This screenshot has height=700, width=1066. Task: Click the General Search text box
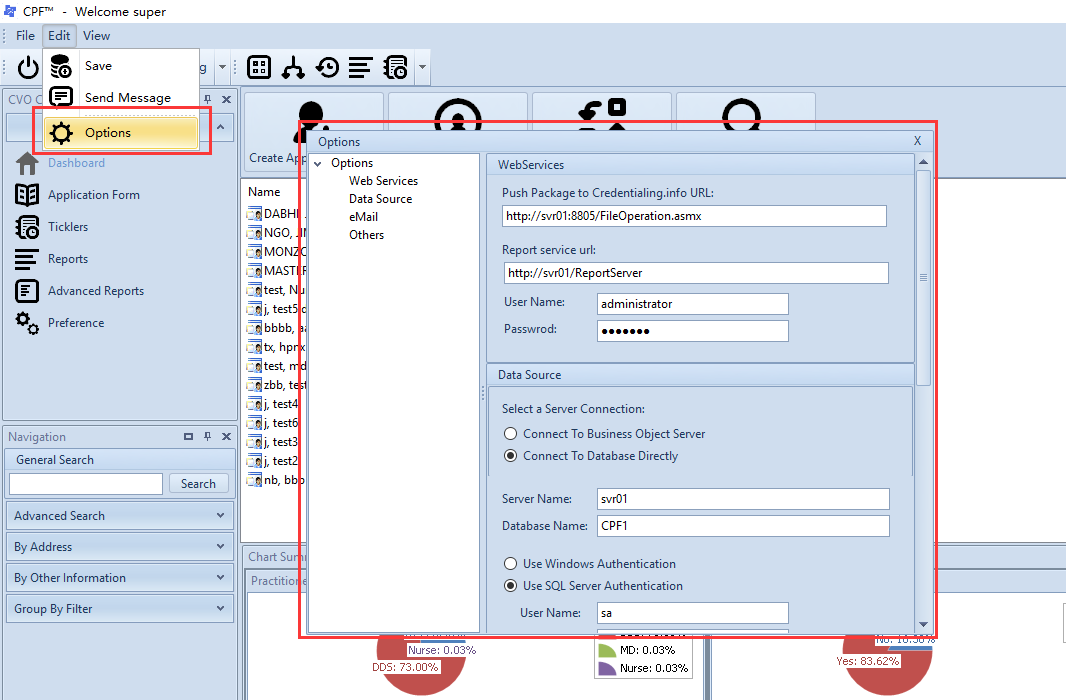86,484
